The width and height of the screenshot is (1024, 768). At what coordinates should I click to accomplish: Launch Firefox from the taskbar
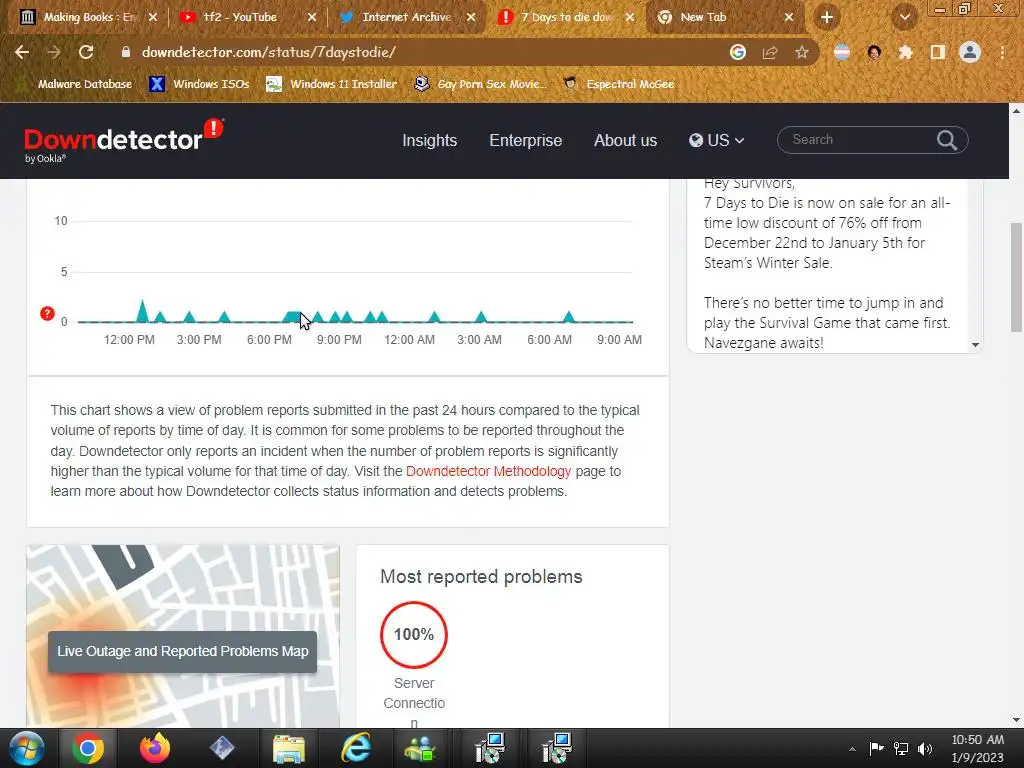coord(155,748)
